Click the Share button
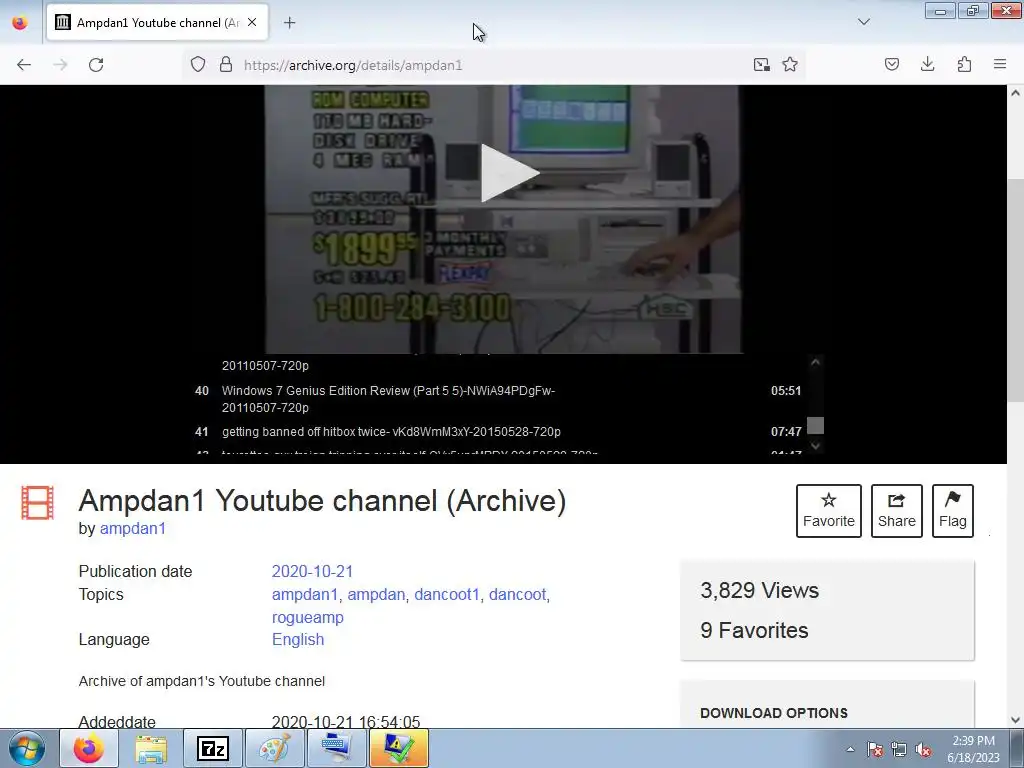 coord(897,511)
